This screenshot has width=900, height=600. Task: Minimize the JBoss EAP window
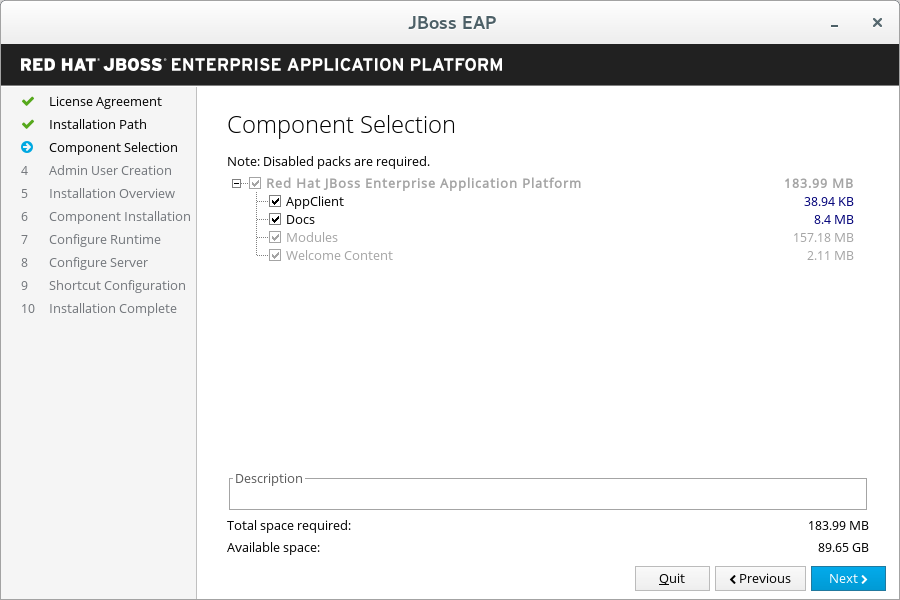[x=834, y=22]
